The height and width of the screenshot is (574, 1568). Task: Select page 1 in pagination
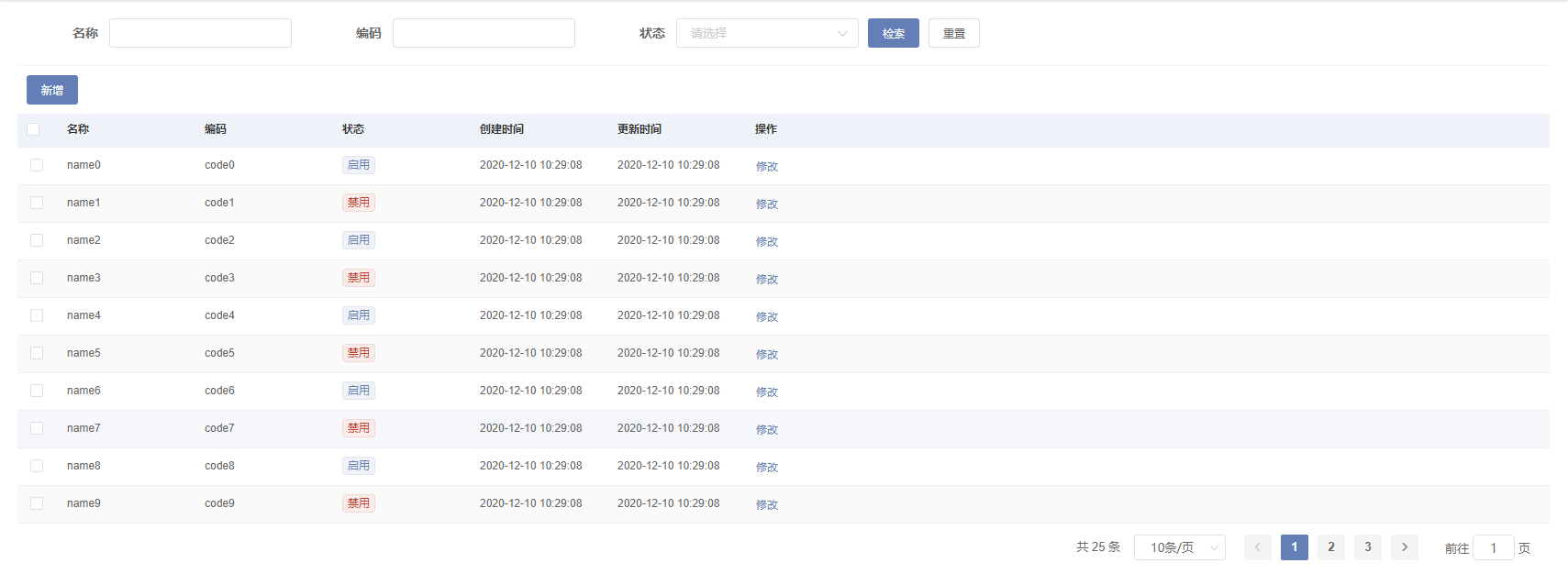coord(1294,547)
